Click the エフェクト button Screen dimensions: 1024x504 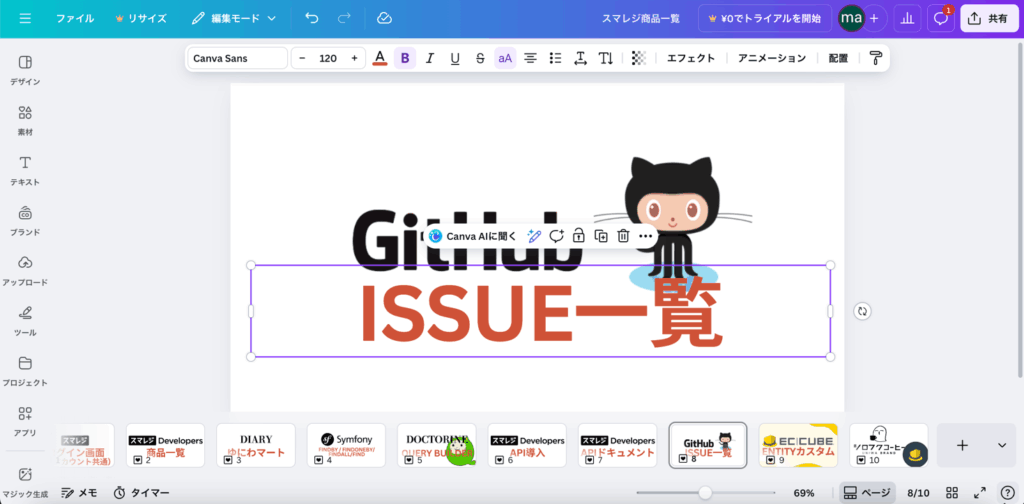tap(691, 58)
